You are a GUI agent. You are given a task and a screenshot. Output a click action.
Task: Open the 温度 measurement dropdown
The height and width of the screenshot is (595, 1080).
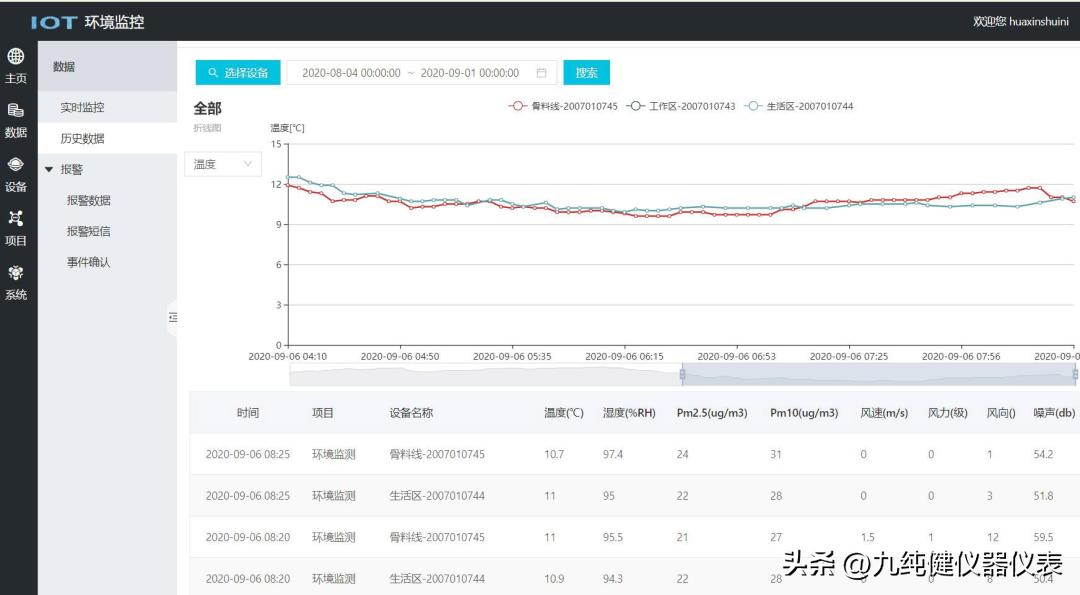pyautogui.click(x=222, y=163)
